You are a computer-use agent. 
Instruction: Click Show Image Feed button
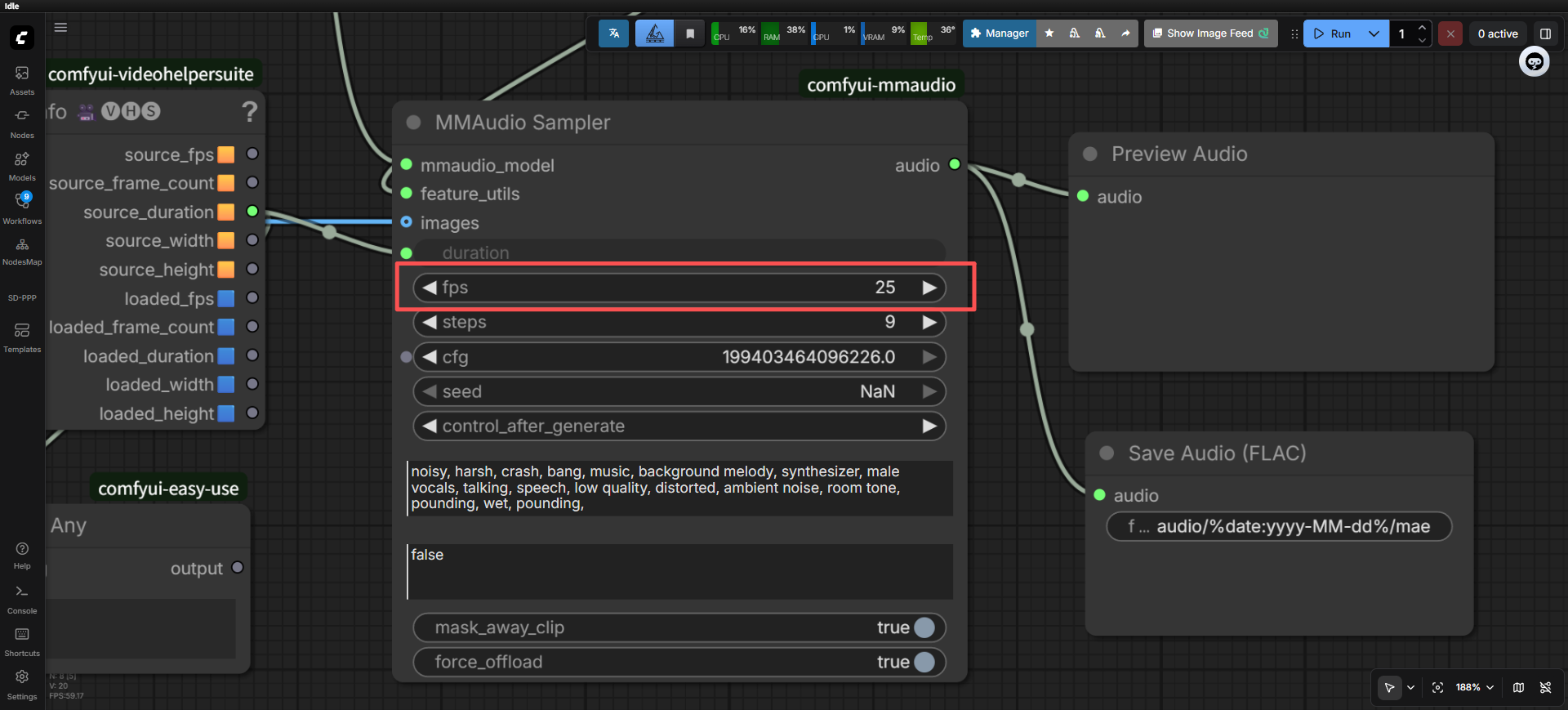[x=1210, y=33]
